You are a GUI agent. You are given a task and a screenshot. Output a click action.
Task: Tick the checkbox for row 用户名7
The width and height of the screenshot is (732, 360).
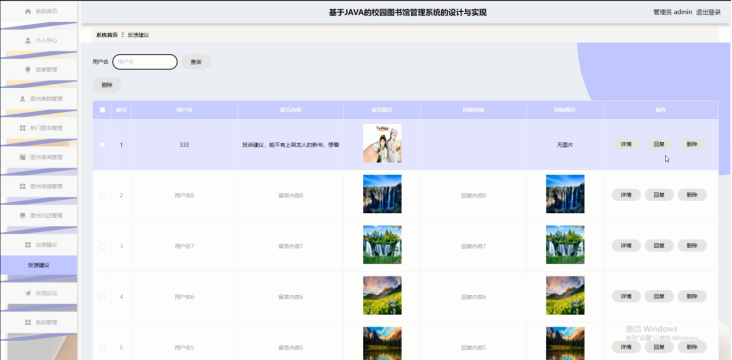coord(102,246)
